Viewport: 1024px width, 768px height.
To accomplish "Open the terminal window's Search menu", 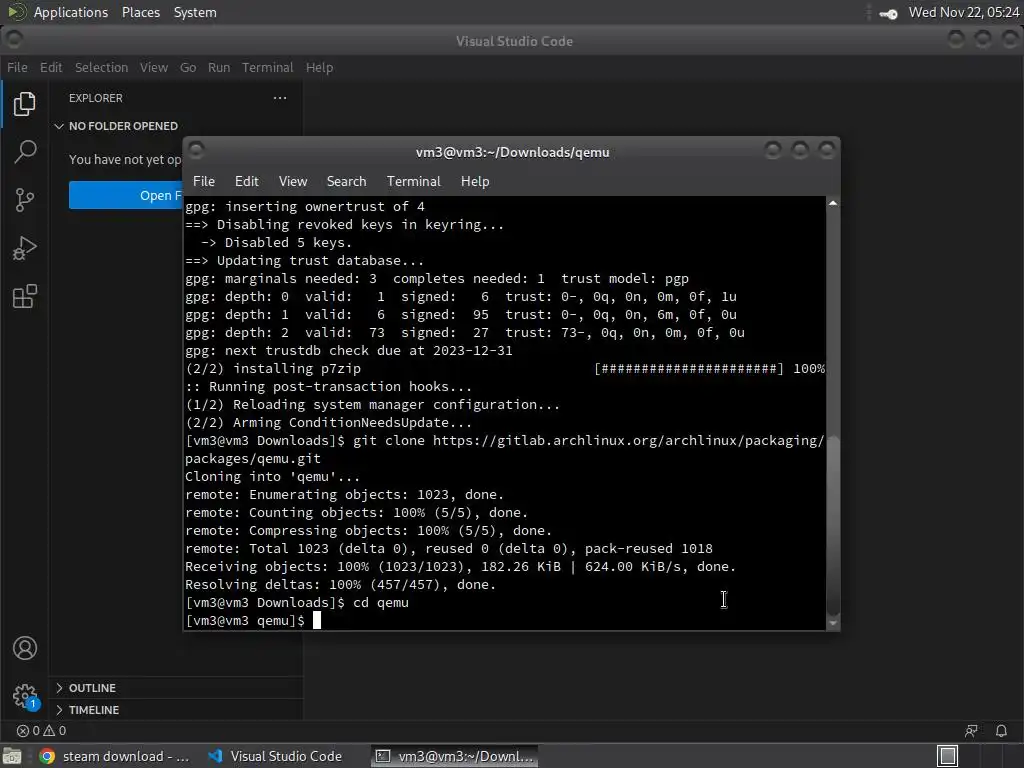I will (x=346, y=182).
